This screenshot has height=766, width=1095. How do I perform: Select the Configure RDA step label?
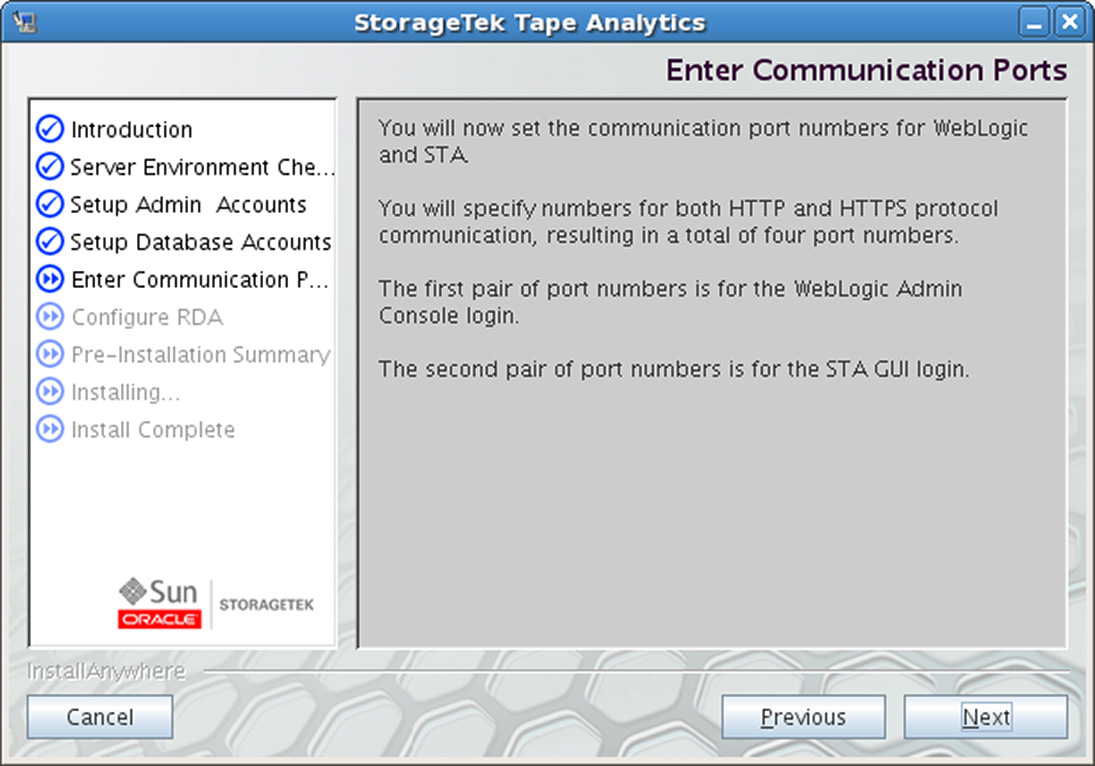pos(147,318)
